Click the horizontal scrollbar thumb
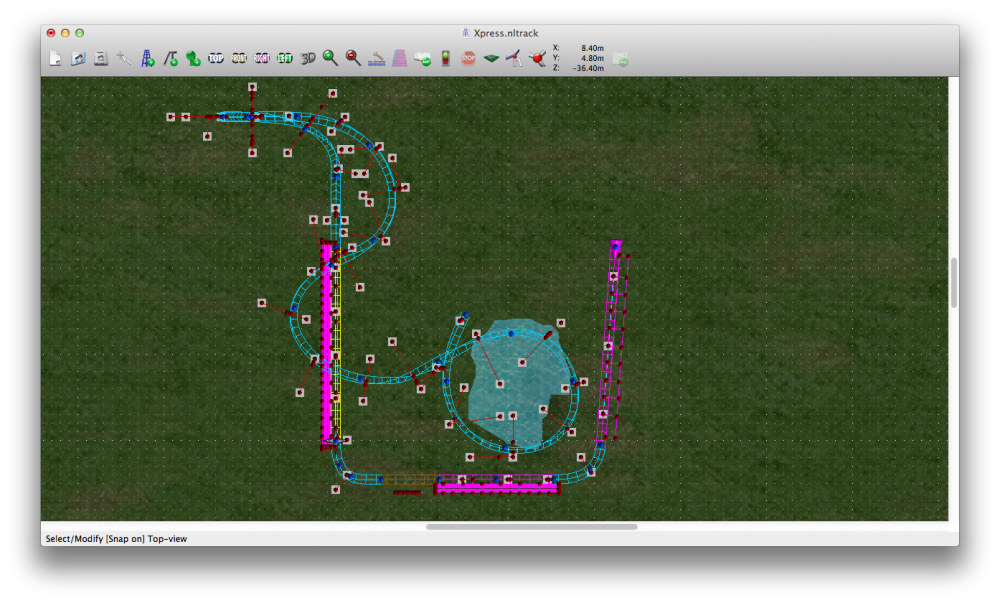This screenshot has width=1000, height=603. coord(531,526)
